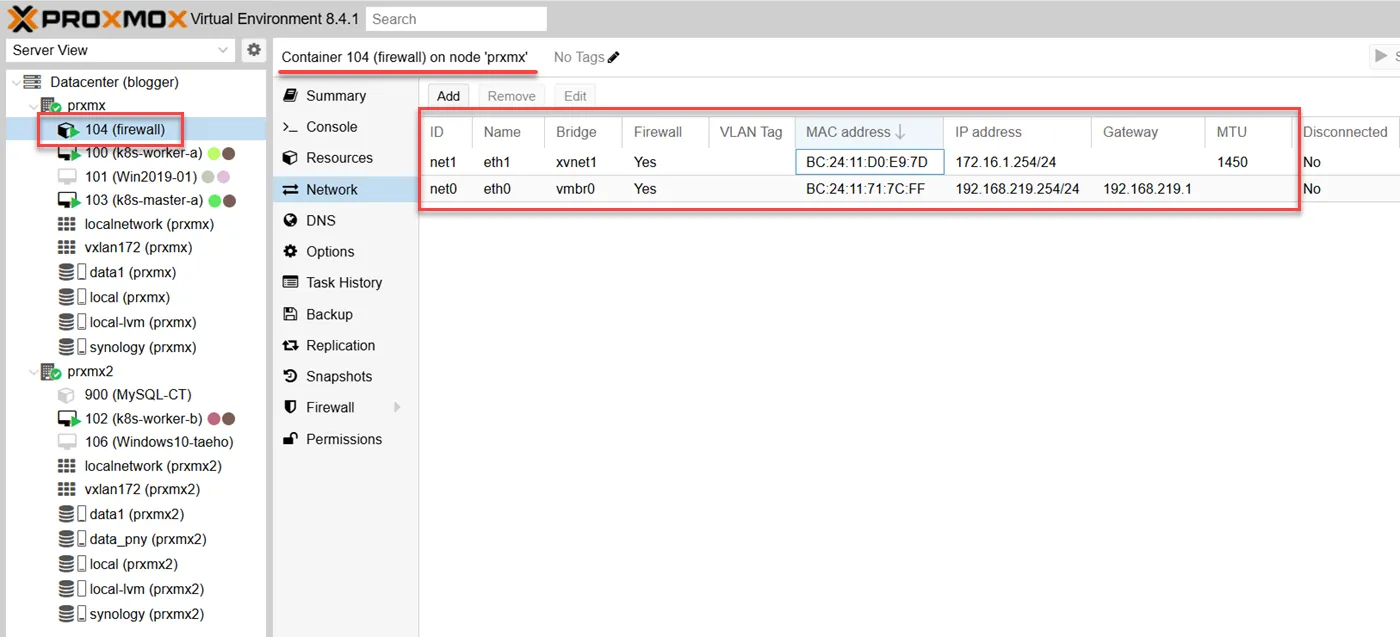This screenshot has height=637, width=1400.
Task: Click the Search input field
Action: click(456, 19)
